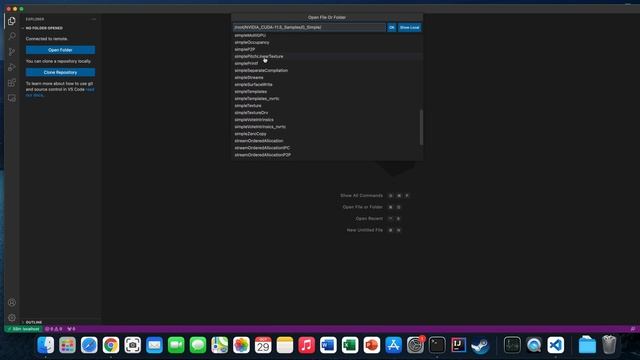Click the folder path input field
640x360 pixels.
[x=309, y=27]
